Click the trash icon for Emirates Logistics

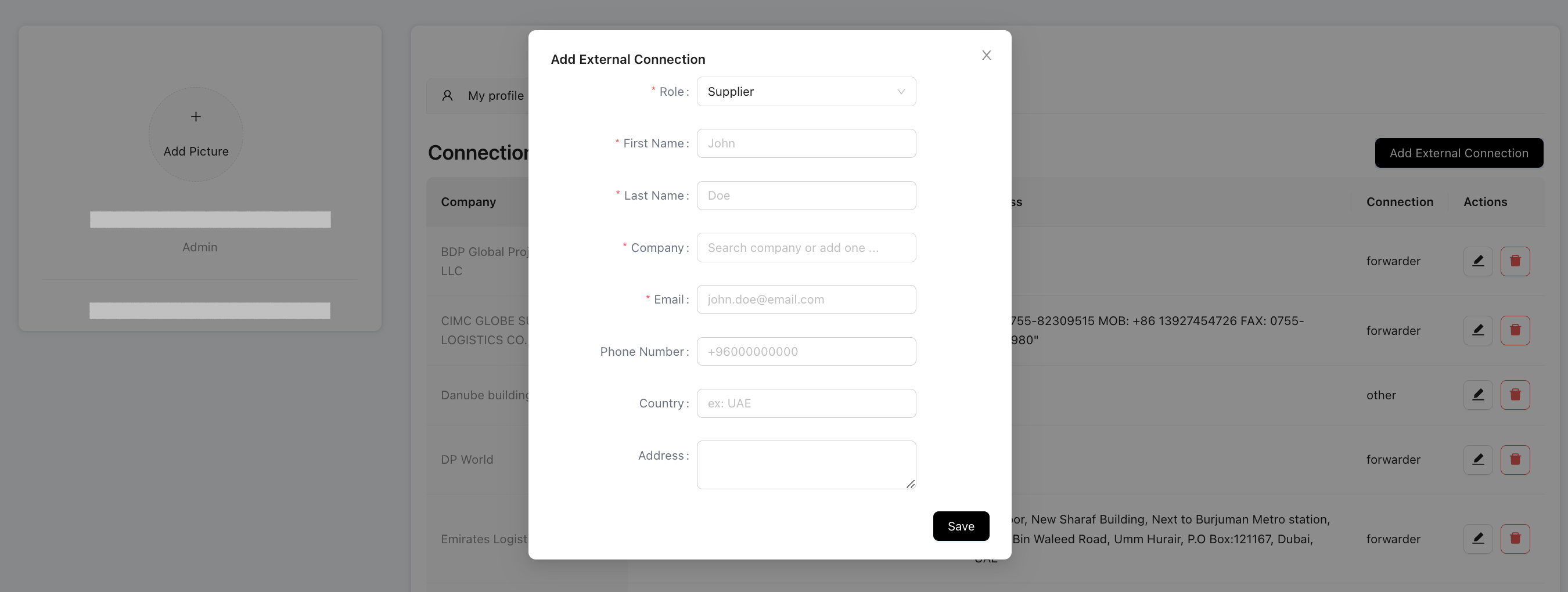click(x=1515, y=539)
